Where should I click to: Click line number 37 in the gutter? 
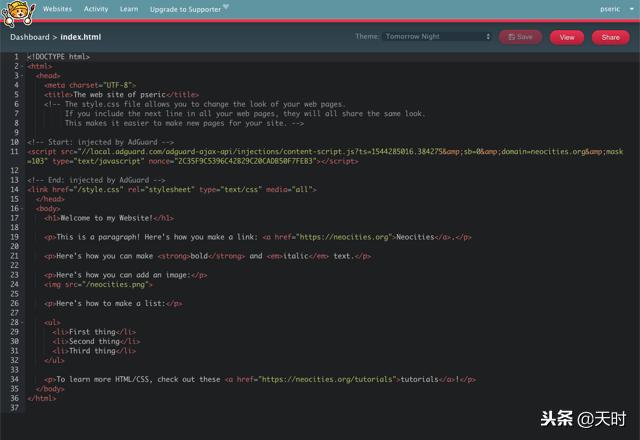pyautogui.click(x=14, y=408)
